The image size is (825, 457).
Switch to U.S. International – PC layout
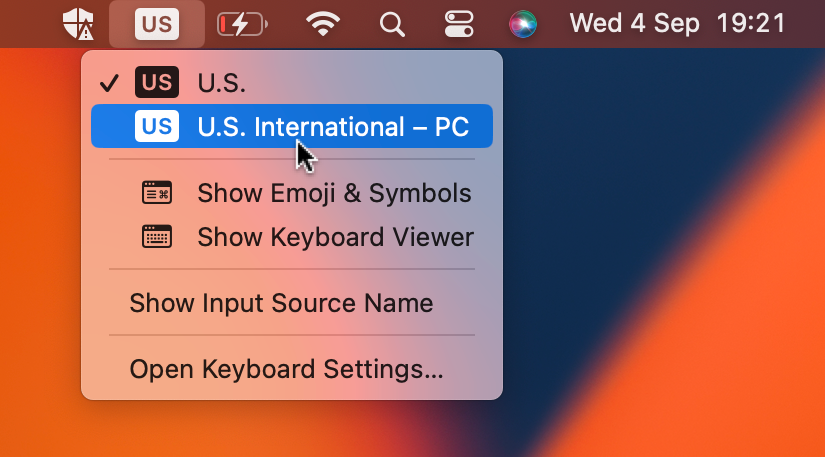[x=332, y=127]
